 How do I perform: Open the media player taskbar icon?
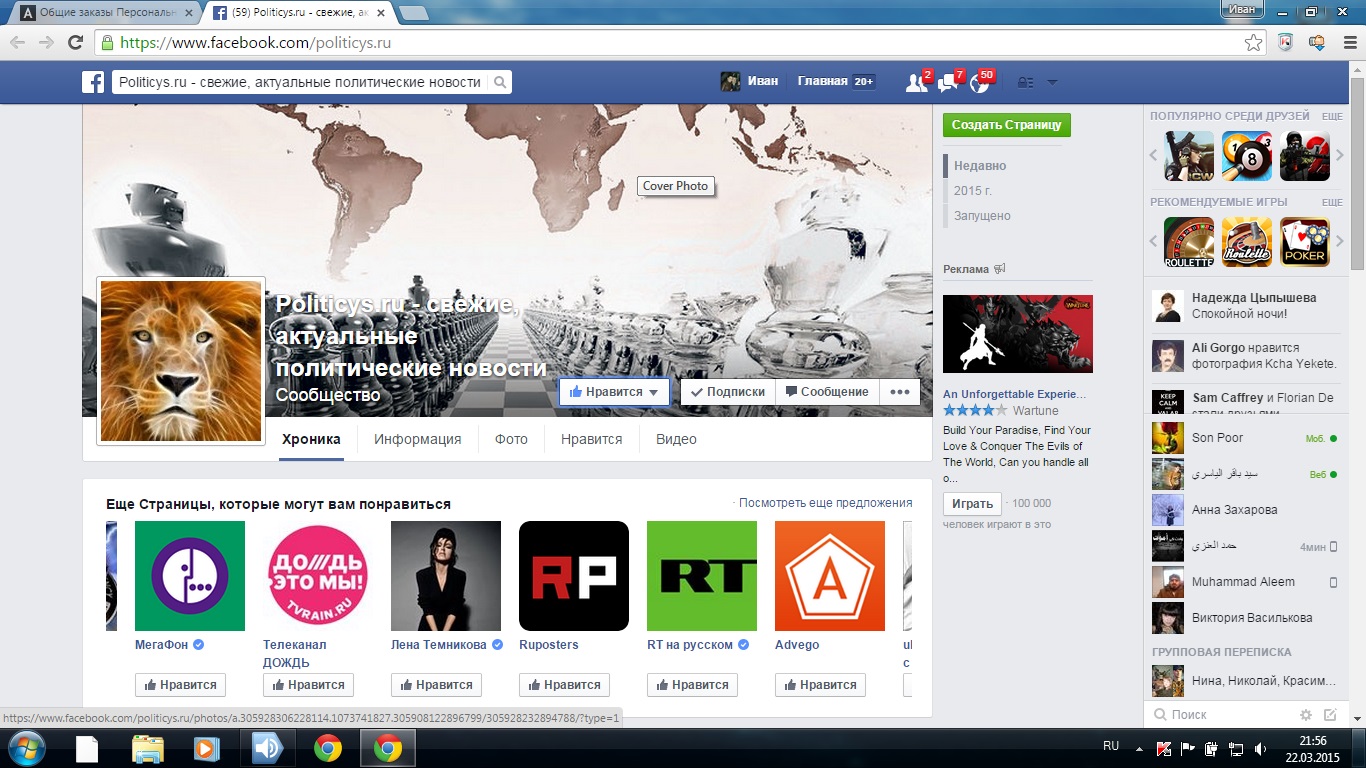(x=207, y=748)
